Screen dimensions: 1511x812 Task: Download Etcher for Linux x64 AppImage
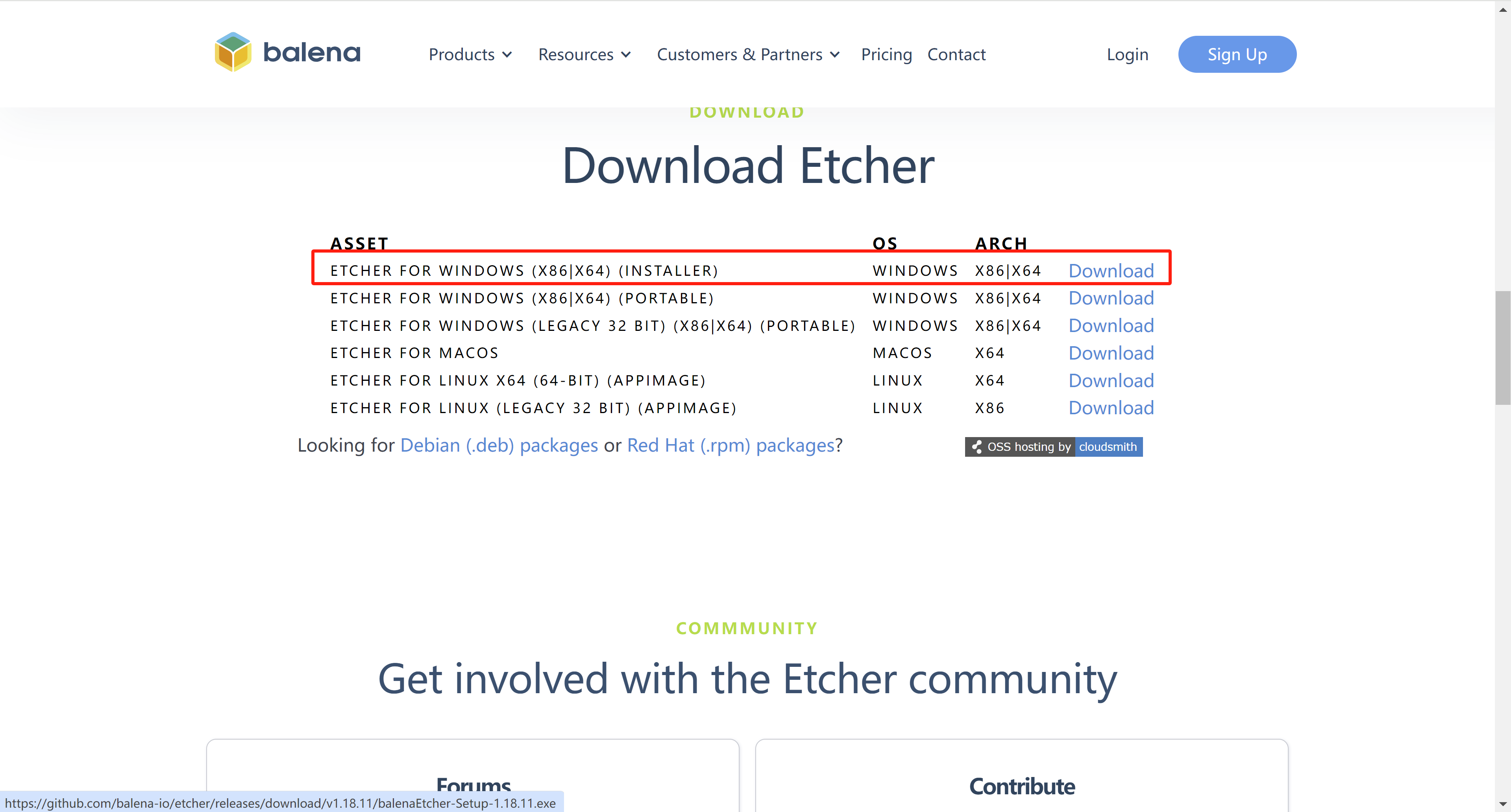(1111, 380)
